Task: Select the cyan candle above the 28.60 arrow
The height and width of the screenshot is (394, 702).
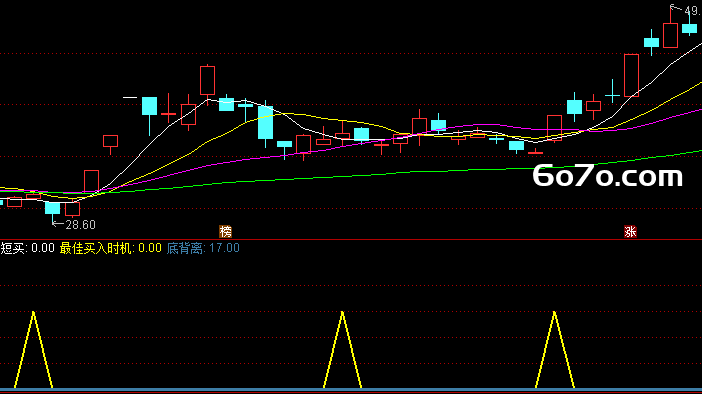Action: (x=52, y=209)
